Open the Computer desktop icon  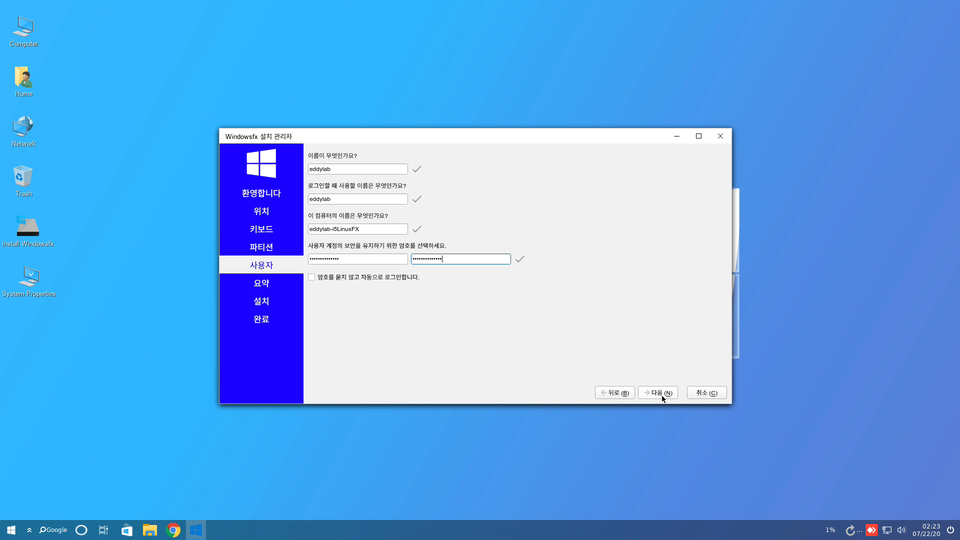click(x=24, y=31)
